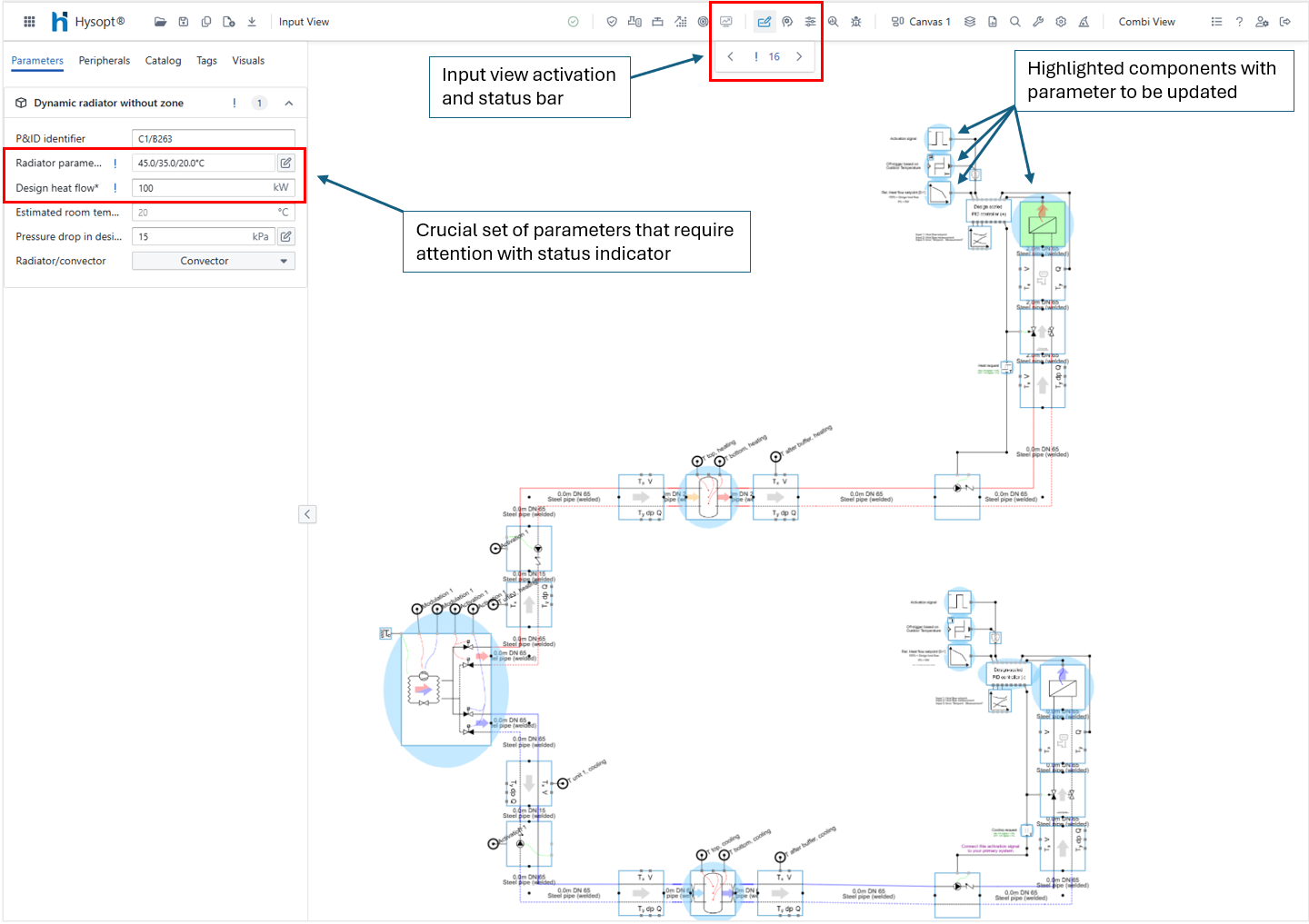Collapse the left side panel arrow
Viewport: 1309px width, 924px height.
click(307, 514)
